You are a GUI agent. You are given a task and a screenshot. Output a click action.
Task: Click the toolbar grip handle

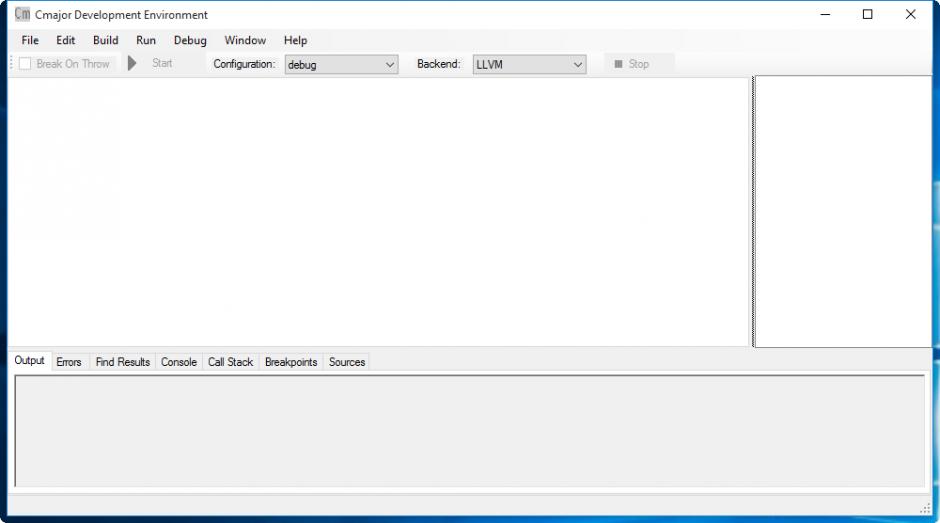(x=11, y=63)
